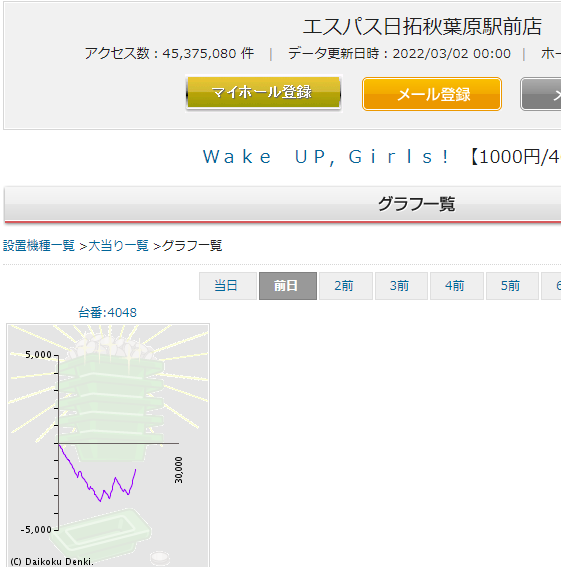Open the 4前 day tab

coord(456,286)
